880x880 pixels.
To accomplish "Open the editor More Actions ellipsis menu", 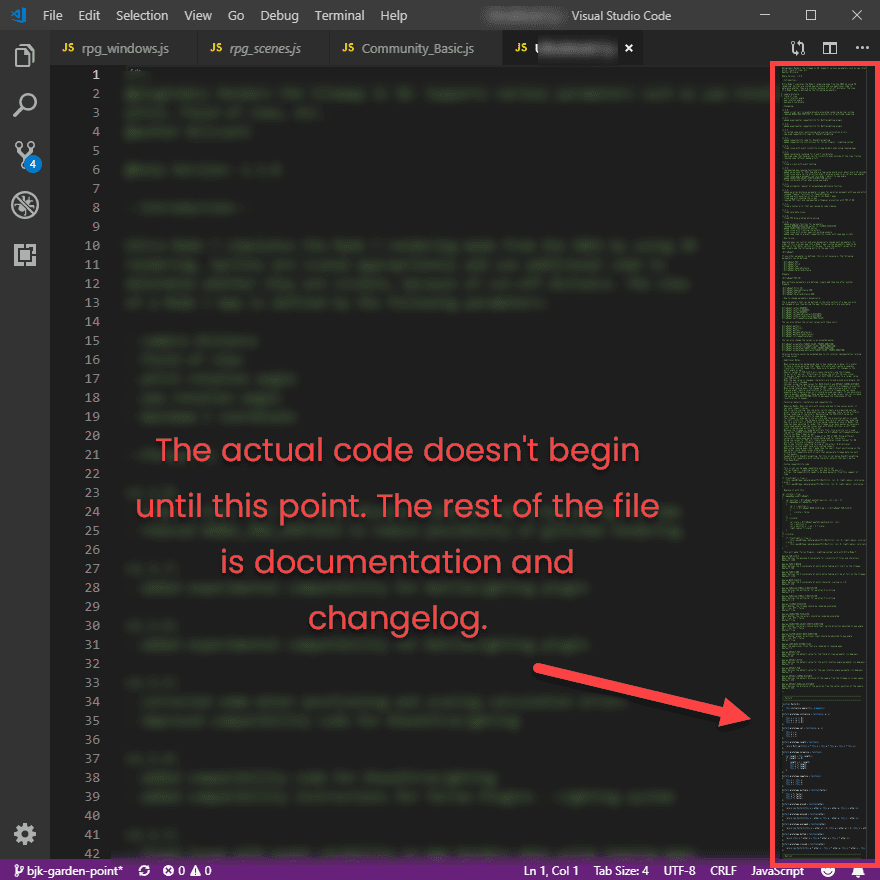I will (862, 48).
